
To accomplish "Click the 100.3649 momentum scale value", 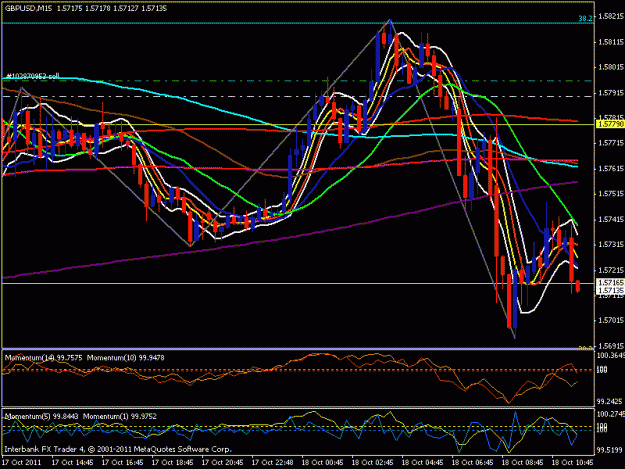I will click(x=611, y=355).
